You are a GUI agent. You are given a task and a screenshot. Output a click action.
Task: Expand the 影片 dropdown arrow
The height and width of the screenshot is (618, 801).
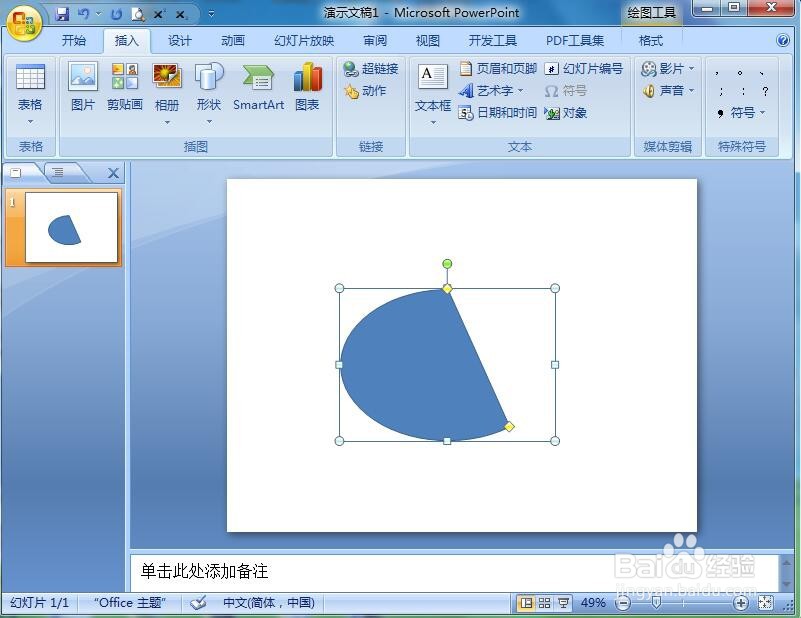pyautogui.click(x=691, y=68)
